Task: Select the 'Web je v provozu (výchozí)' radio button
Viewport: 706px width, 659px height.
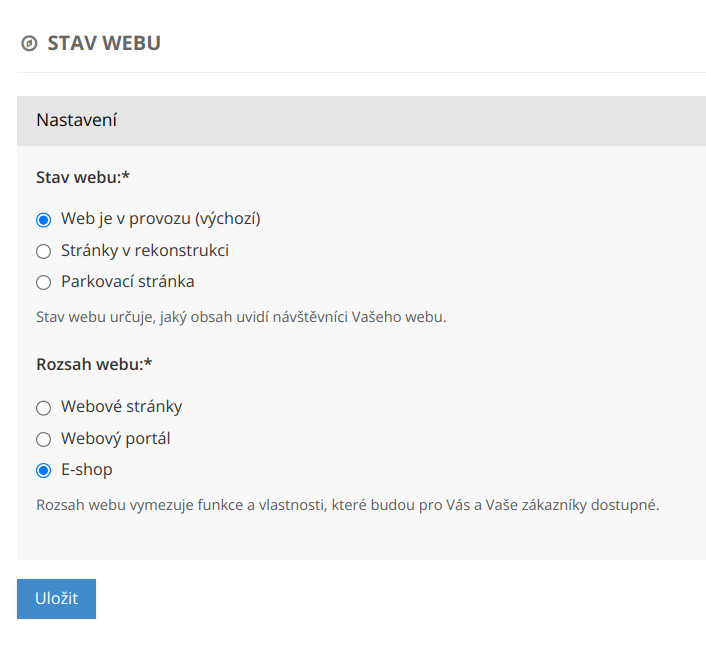Action: point(43,220)
